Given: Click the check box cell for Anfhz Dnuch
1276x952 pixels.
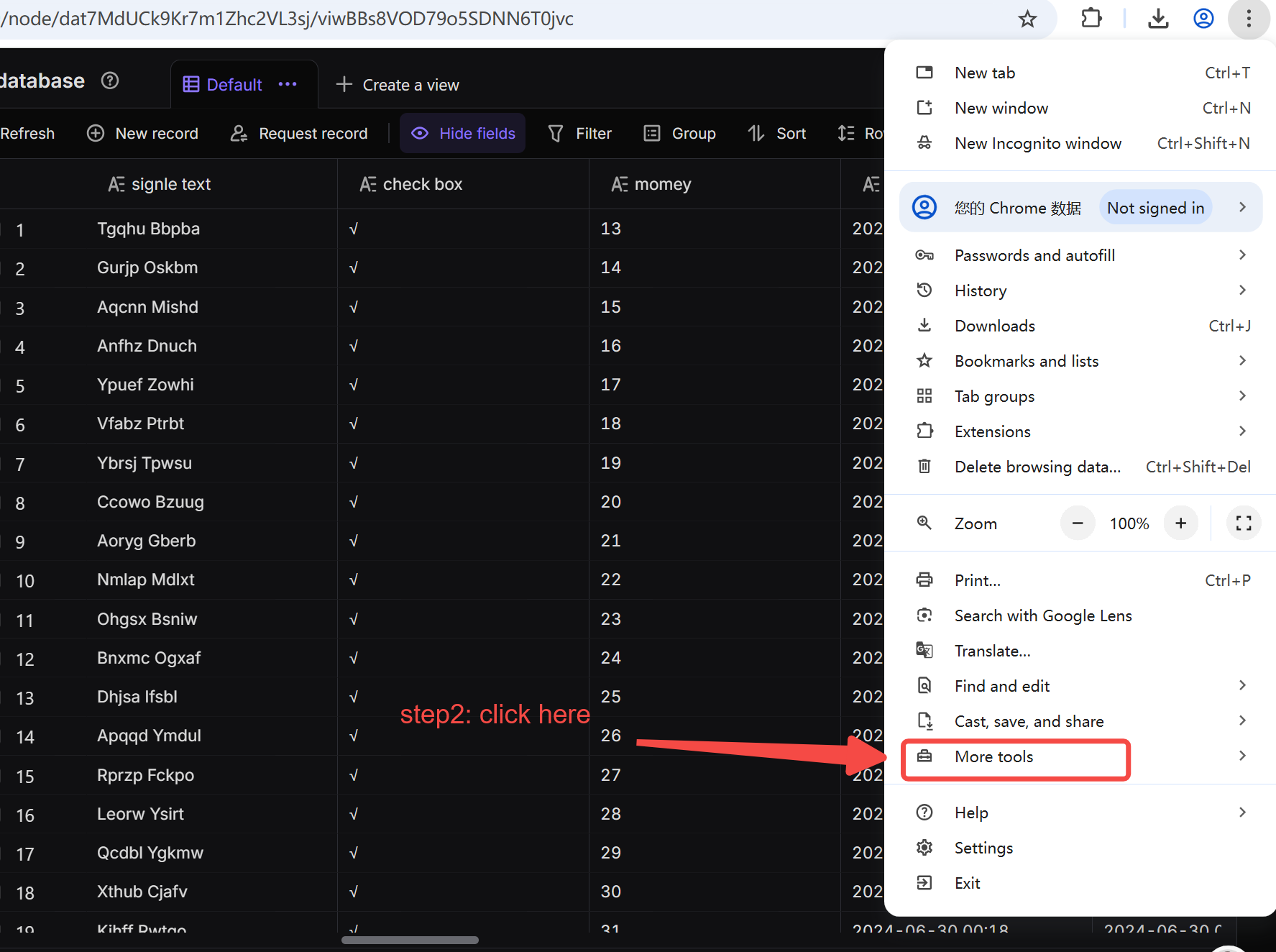Looking at the screenshot, I should pyautogui.click(x=463, y=346).
